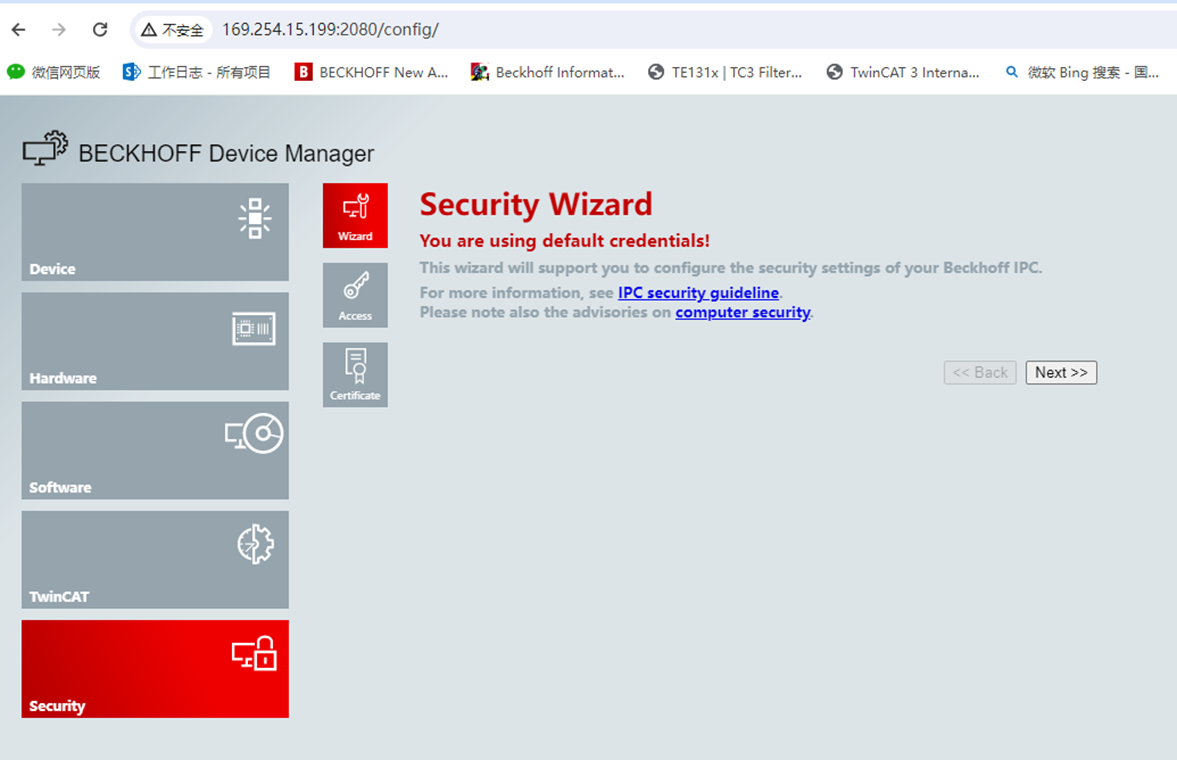Click the default credentials warning text
The height and width of the screenshot is (760, 1177).
[x=564, y=240]
